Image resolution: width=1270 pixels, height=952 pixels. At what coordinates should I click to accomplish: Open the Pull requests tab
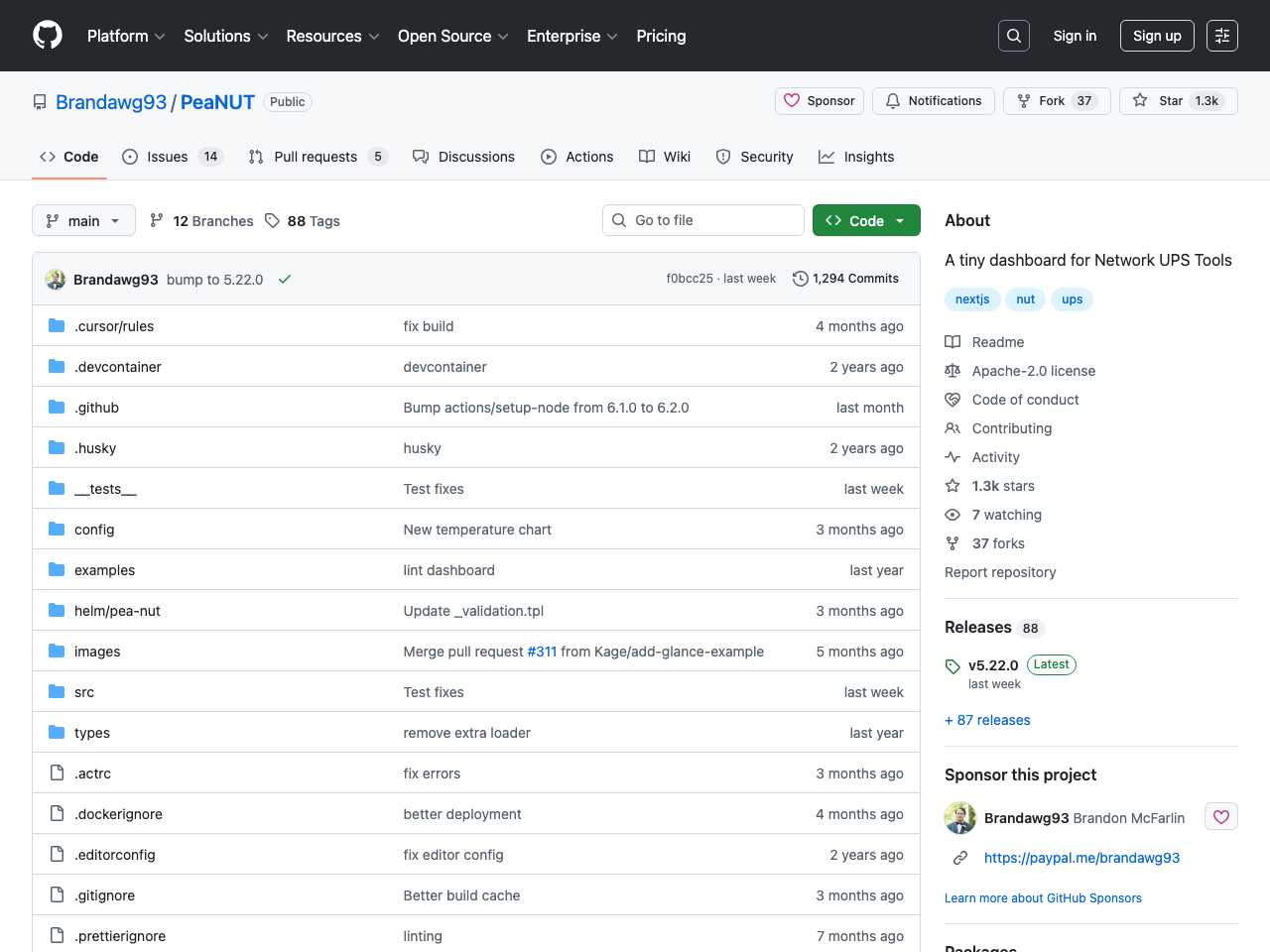[x=315, y=157]
